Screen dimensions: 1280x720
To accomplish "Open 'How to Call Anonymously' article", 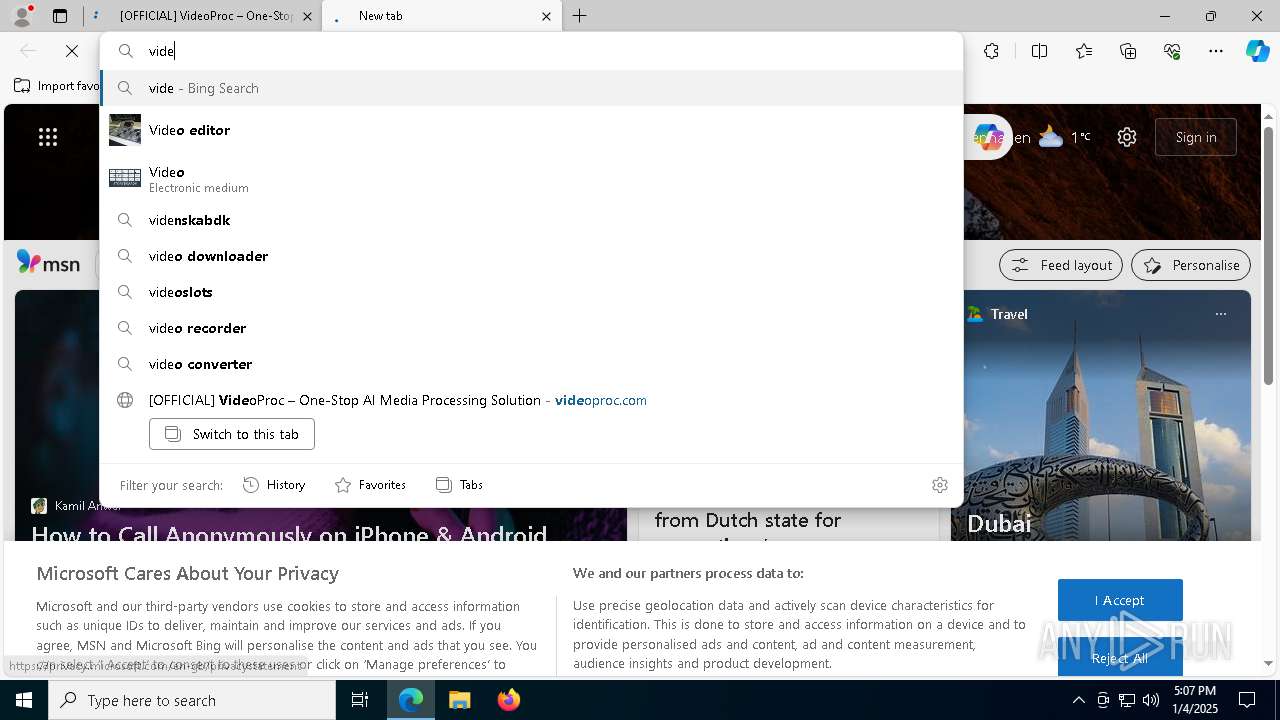I will click(289, 534).
